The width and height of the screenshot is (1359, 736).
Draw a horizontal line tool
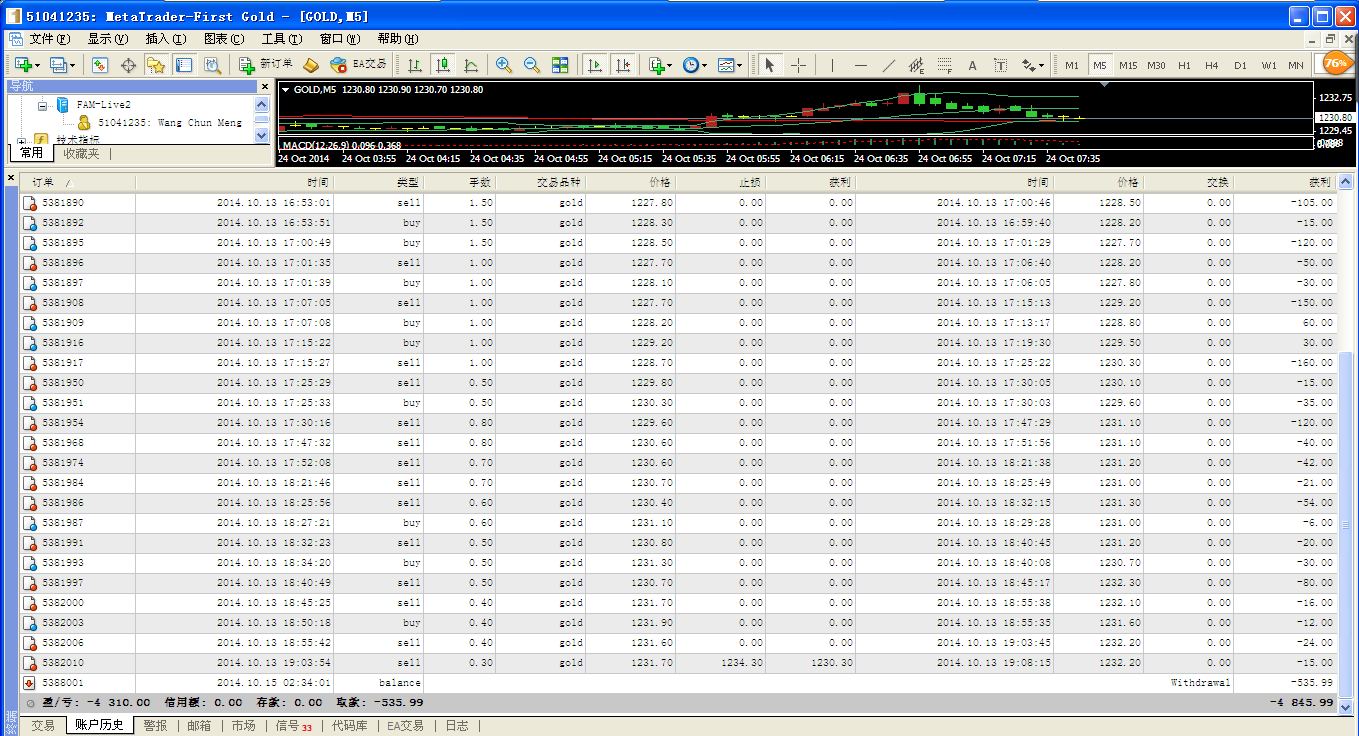point(861,65)
